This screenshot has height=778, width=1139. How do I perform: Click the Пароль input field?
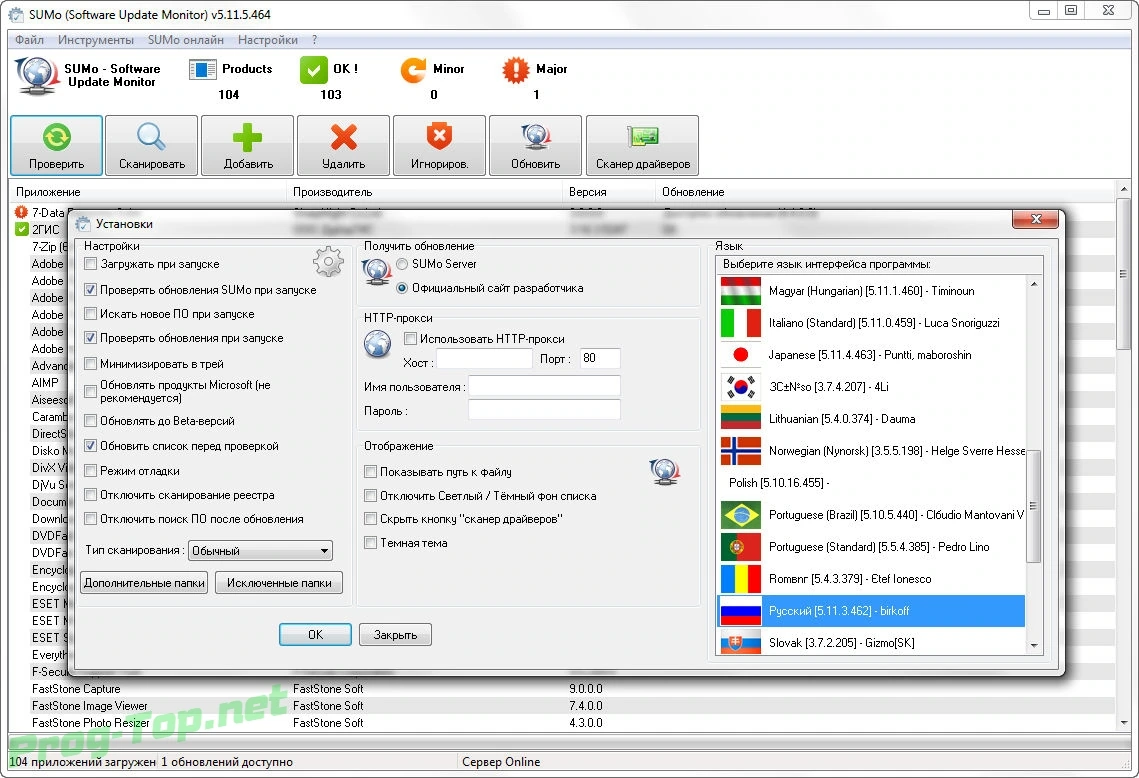point(544,410)
